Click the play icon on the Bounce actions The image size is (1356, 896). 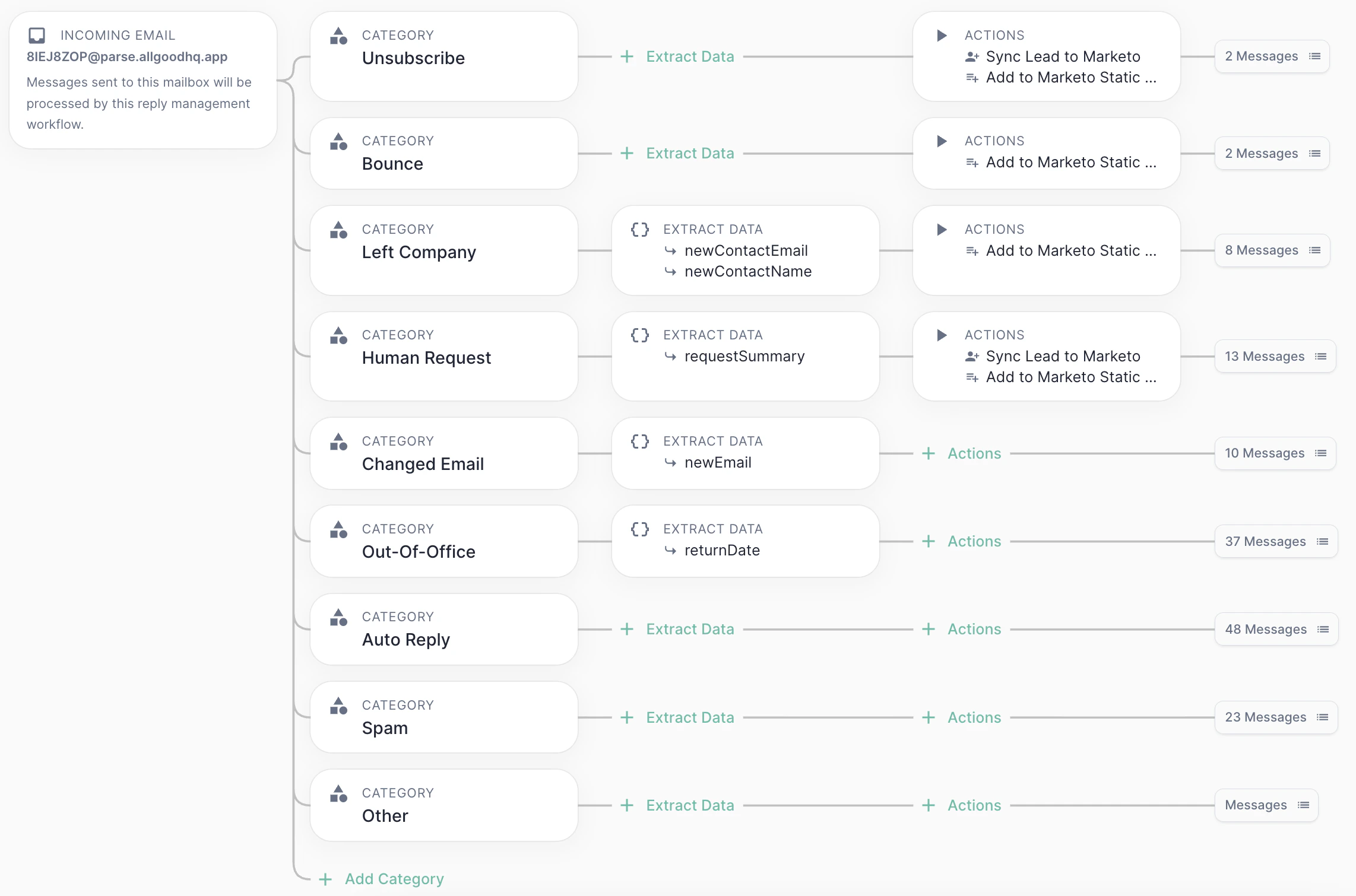[942, 141]
